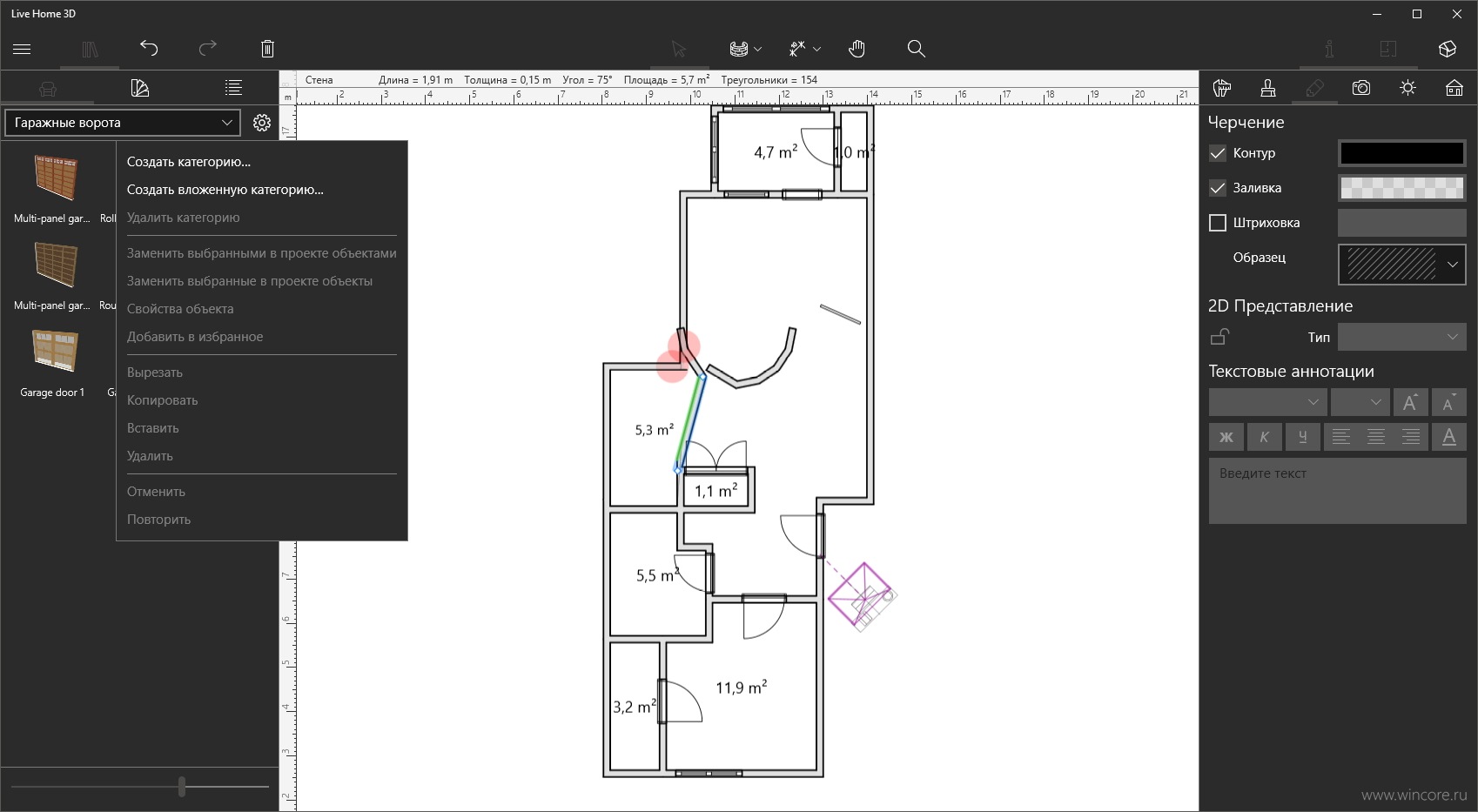Viewport: 1478px width, 812px height.
Task: Open the Тип dropdown
Action: click(x=1401, y=337)
